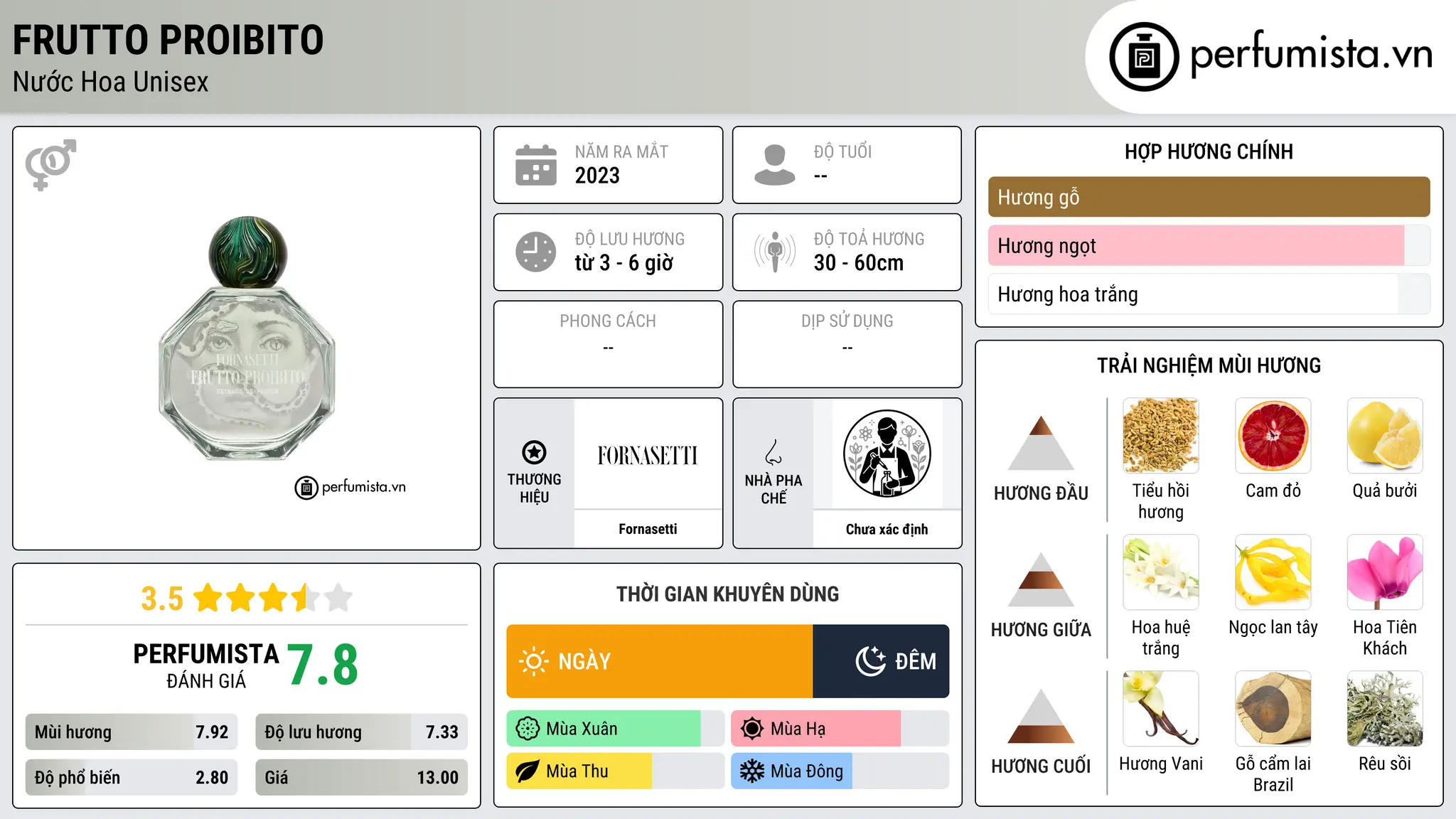The height and width of the screenshot is (819, 1456).
Task: Click the Trải nghiệm mùi hương heading
Action: click(x=1209, y=365)
